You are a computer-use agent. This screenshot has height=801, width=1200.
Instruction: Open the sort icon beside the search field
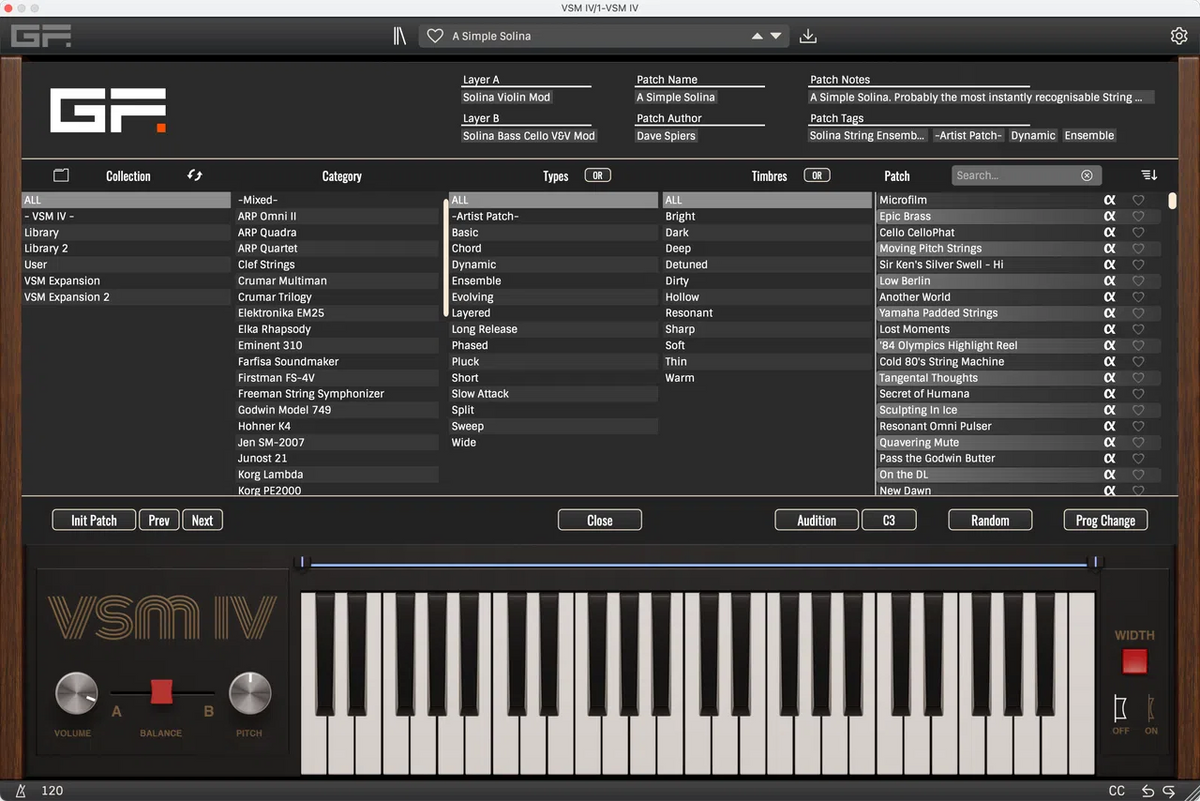(1148, 175)
